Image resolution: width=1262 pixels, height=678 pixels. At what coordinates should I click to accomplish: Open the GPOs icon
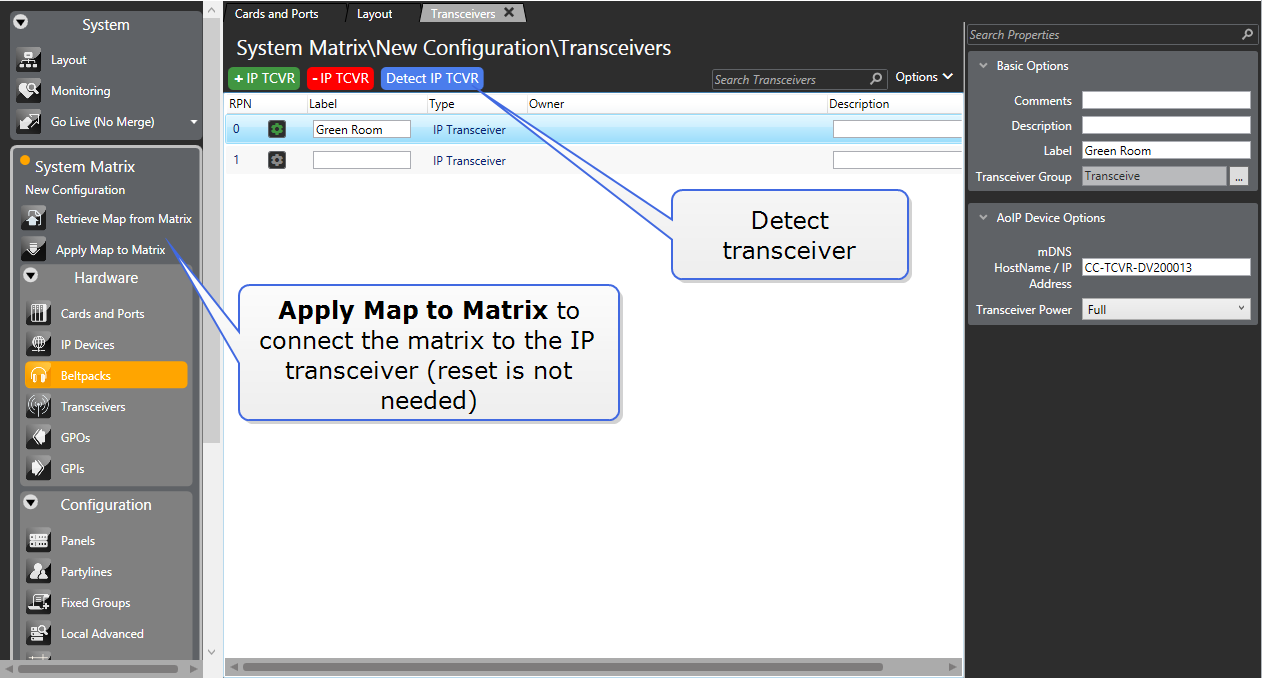coord(39,438)
